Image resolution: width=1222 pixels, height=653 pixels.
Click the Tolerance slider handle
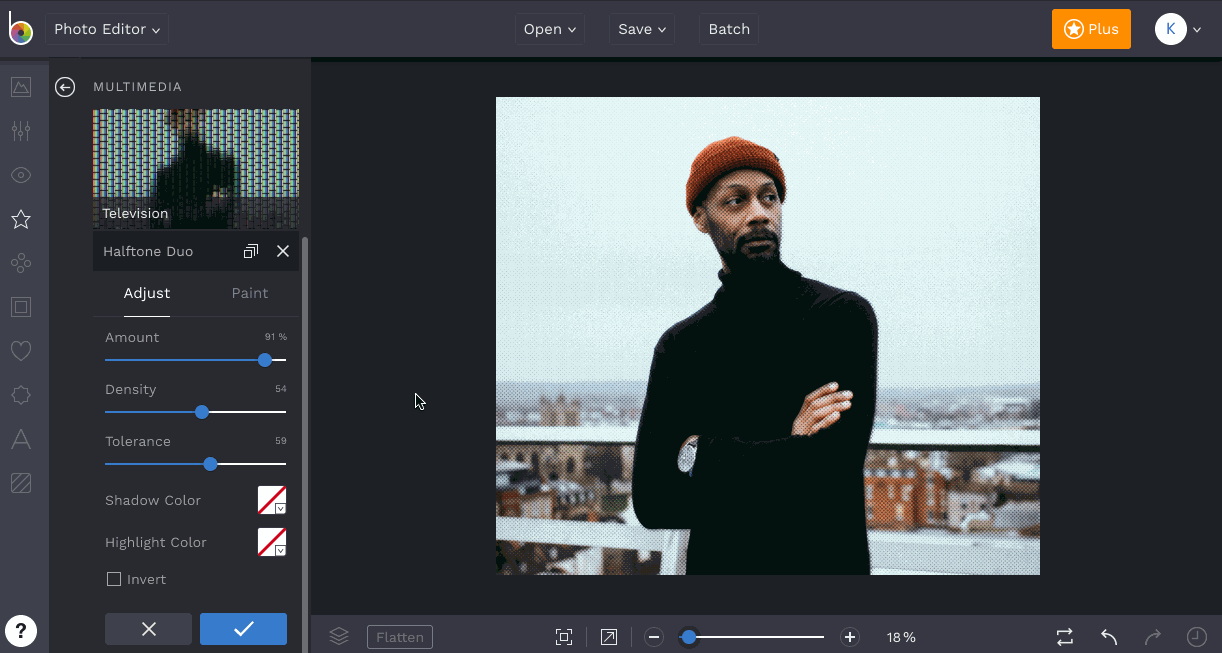(x=210, y=464)
